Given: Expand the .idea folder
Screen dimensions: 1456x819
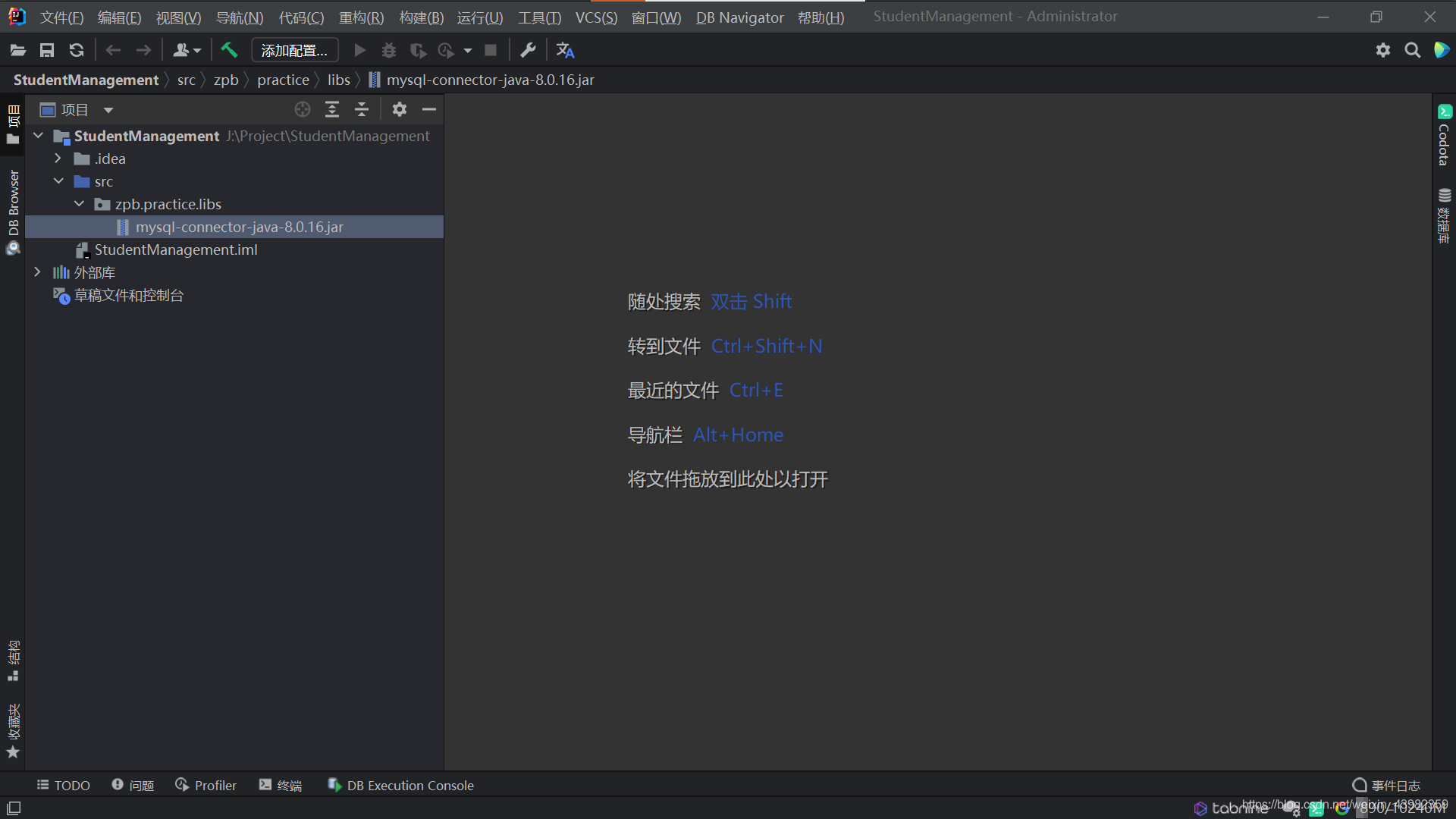Looking at the screenshot, I should click(58, 158).
